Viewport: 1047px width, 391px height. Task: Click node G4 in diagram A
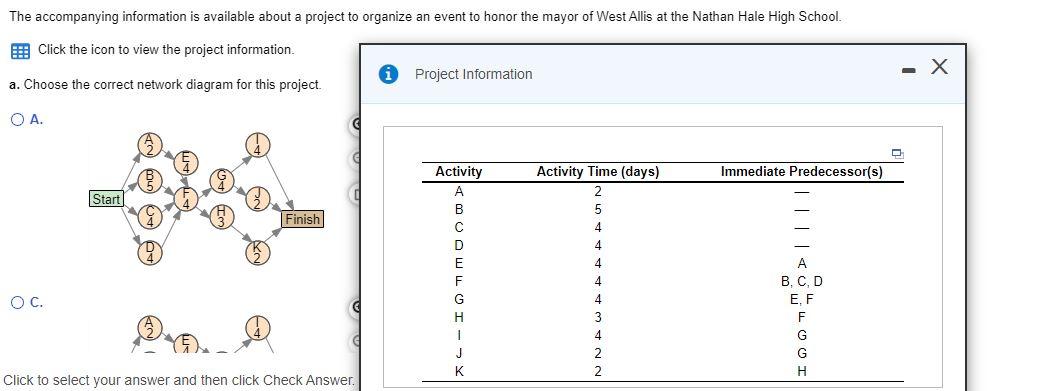pyautogui.click(x=222, y=180)
